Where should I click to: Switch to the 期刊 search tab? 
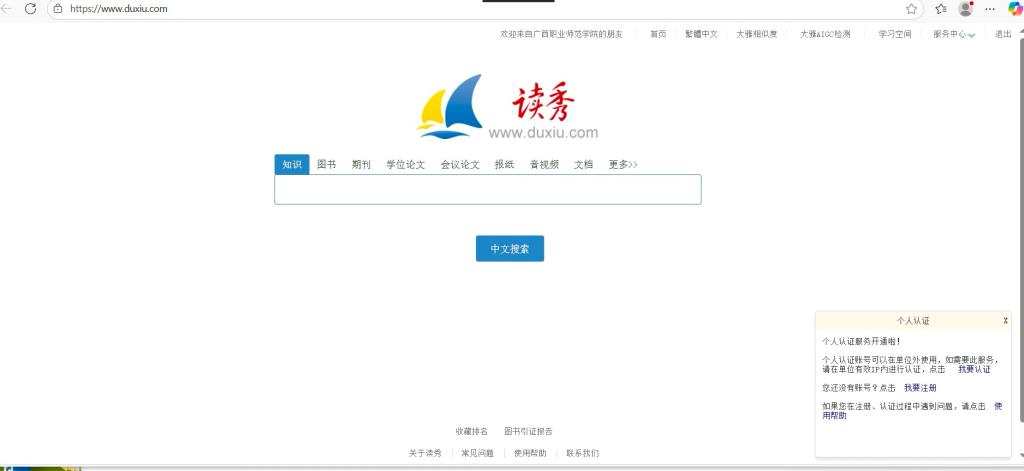point(361,165)
